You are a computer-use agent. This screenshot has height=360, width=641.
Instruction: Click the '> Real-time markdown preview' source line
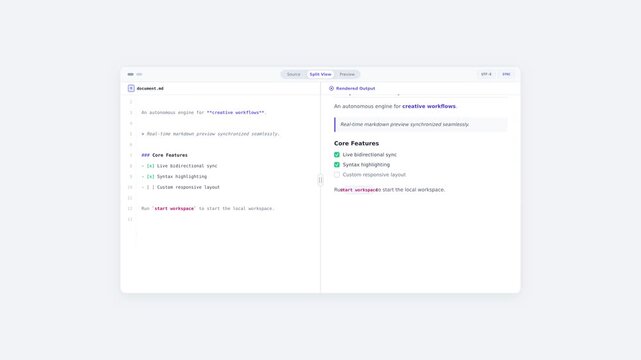click(x=210, y=134)
